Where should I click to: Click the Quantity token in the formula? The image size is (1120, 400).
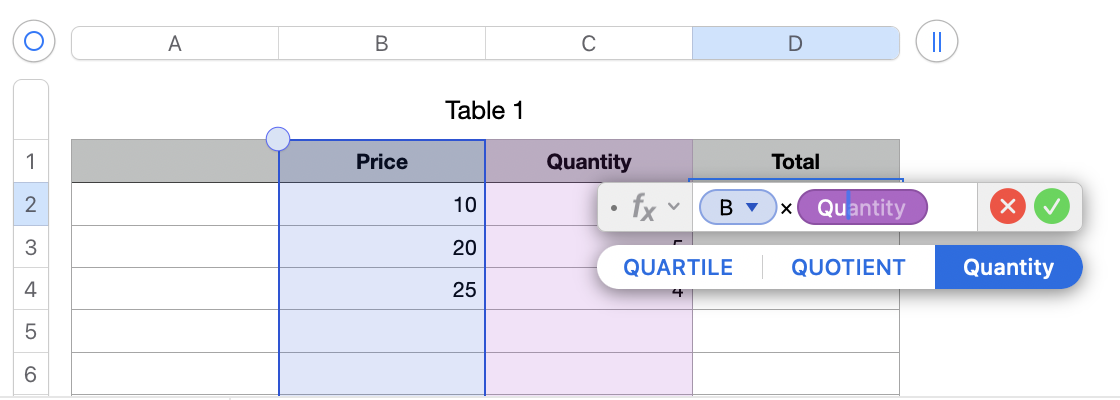click(863, 207)
